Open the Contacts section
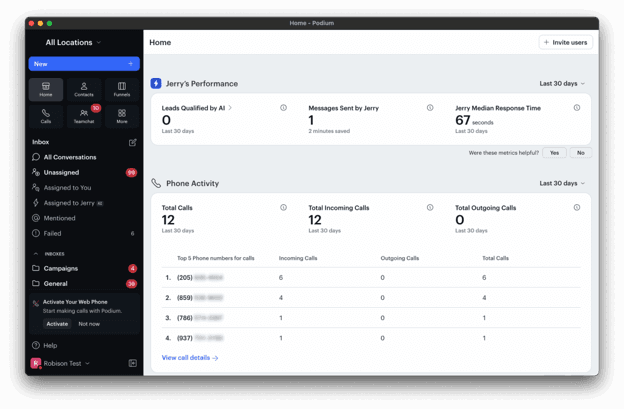 coord(84,90)
